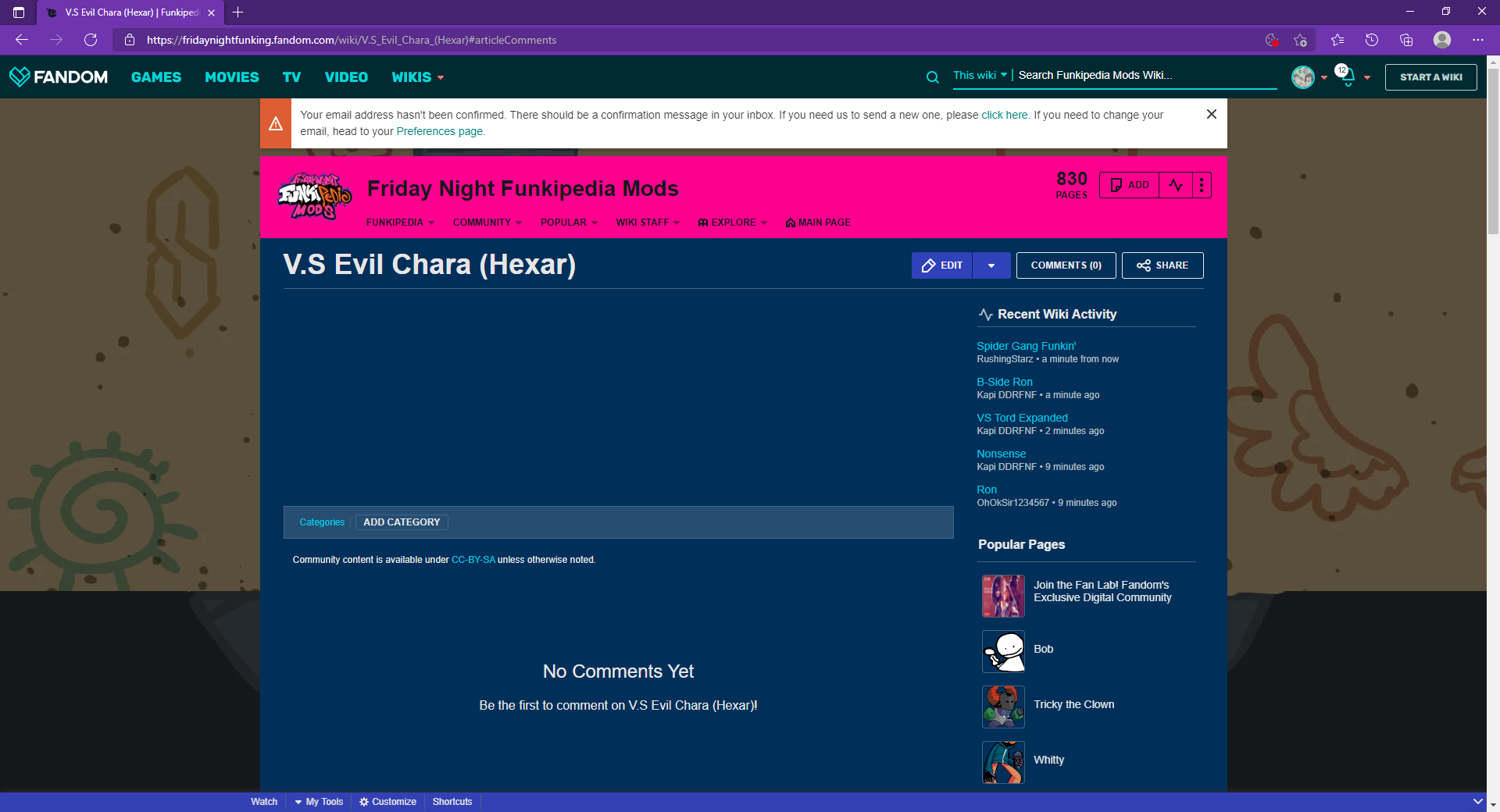Open Nonsense activity link
Screen dimensions: 1500x812
tap(1001, 454)
